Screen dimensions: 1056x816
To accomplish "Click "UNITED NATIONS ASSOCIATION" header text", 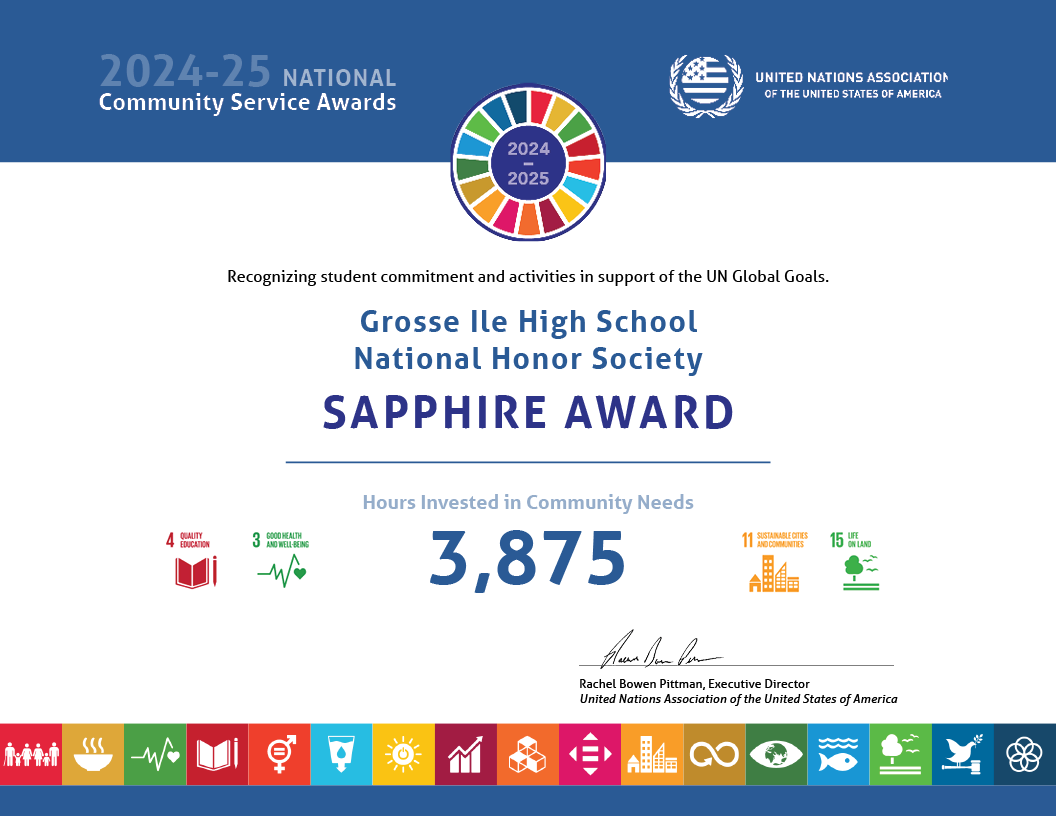I will tap(851, 77).
